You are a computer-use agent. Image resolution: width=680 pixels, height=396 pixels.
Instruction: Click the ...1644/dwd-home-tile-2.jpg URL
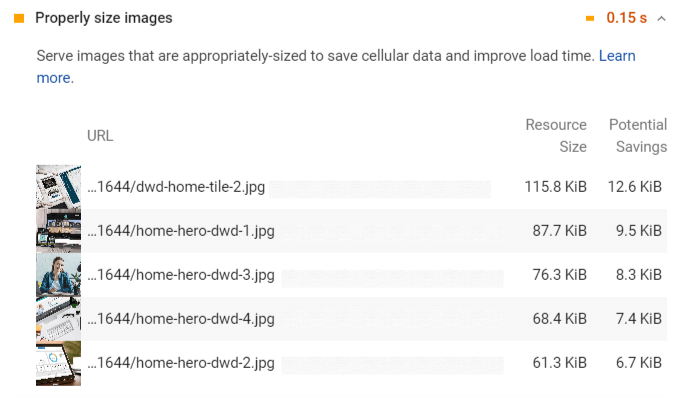pyautogui.click(x=176, y=187)
